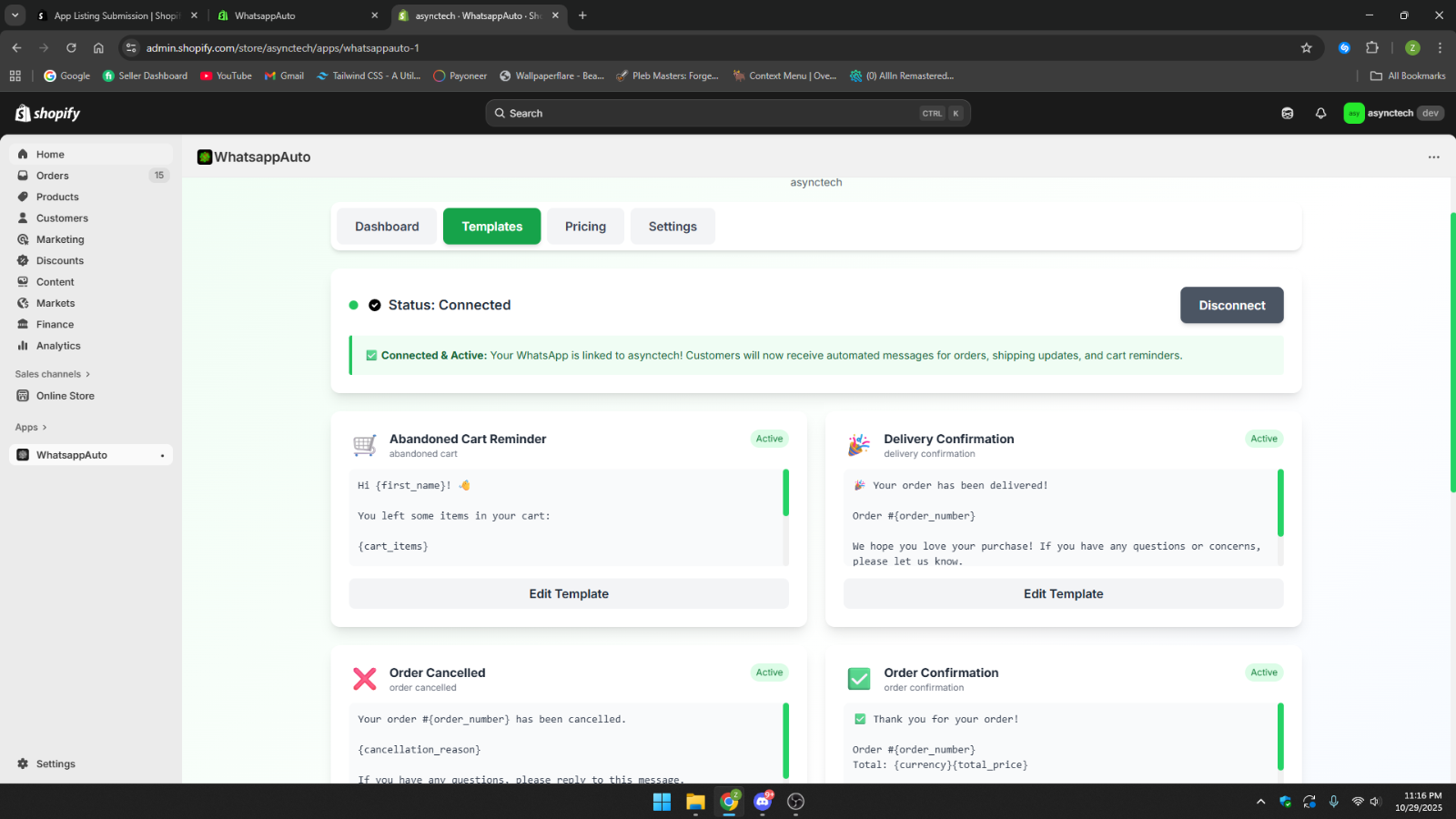Click the Active badge on Abandoned Cart Reminder

pos(769,439)
